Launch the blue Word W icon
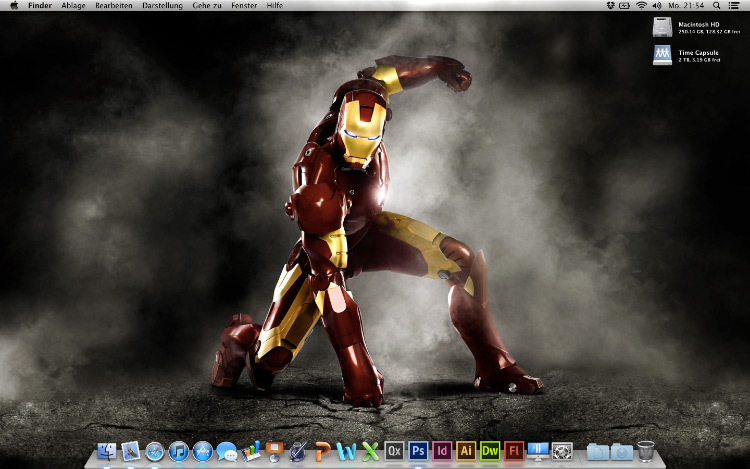This screenshot has height=469, width=750. 346,451
